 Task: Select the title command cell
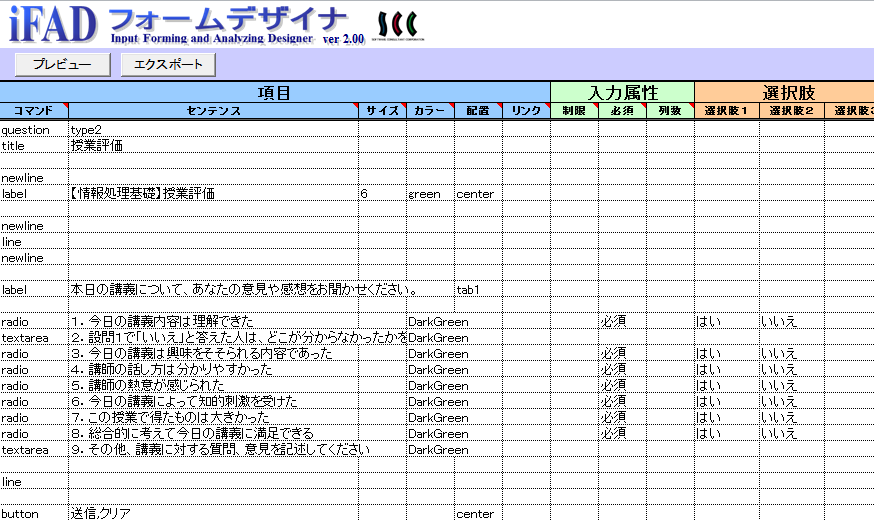point(34,146)
